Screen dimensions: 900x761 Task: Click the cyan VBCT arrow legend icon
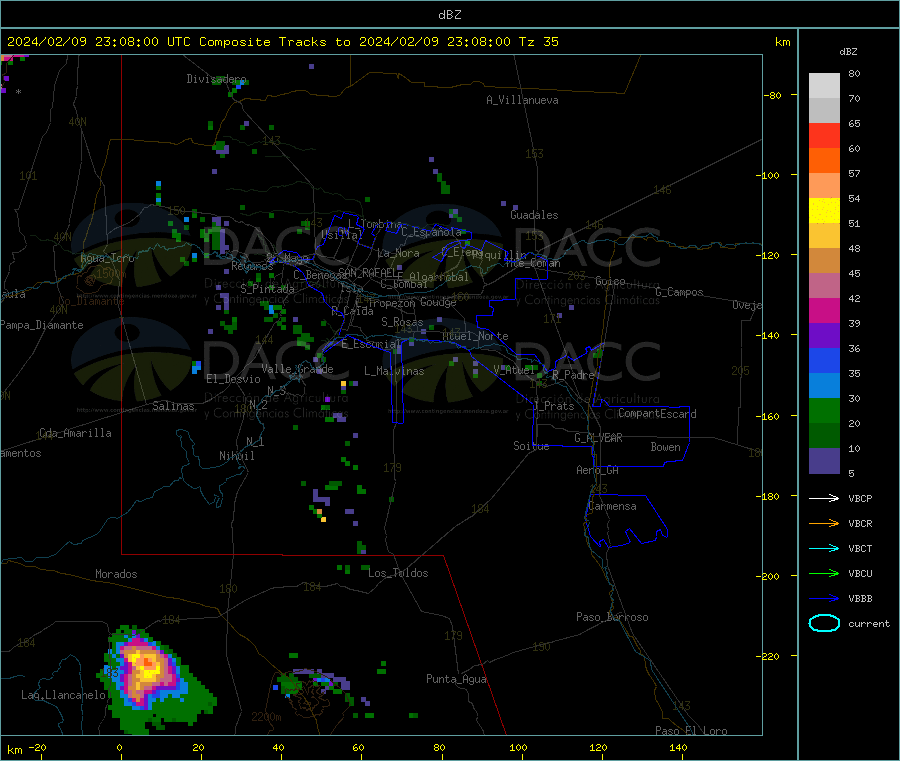click(x=824, y=548)
